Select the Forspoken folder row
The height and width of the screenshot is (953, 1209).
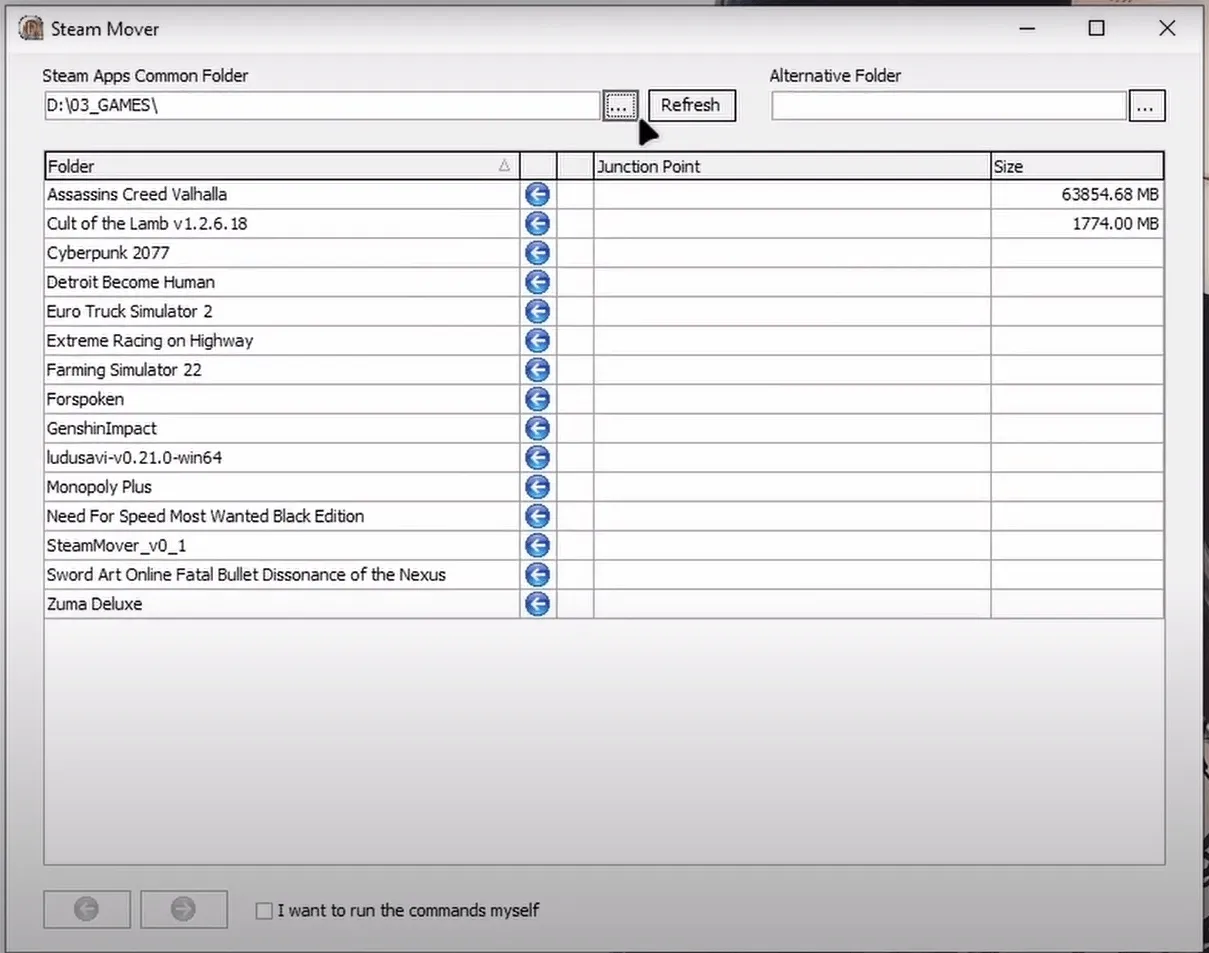(x=604, y=399)
